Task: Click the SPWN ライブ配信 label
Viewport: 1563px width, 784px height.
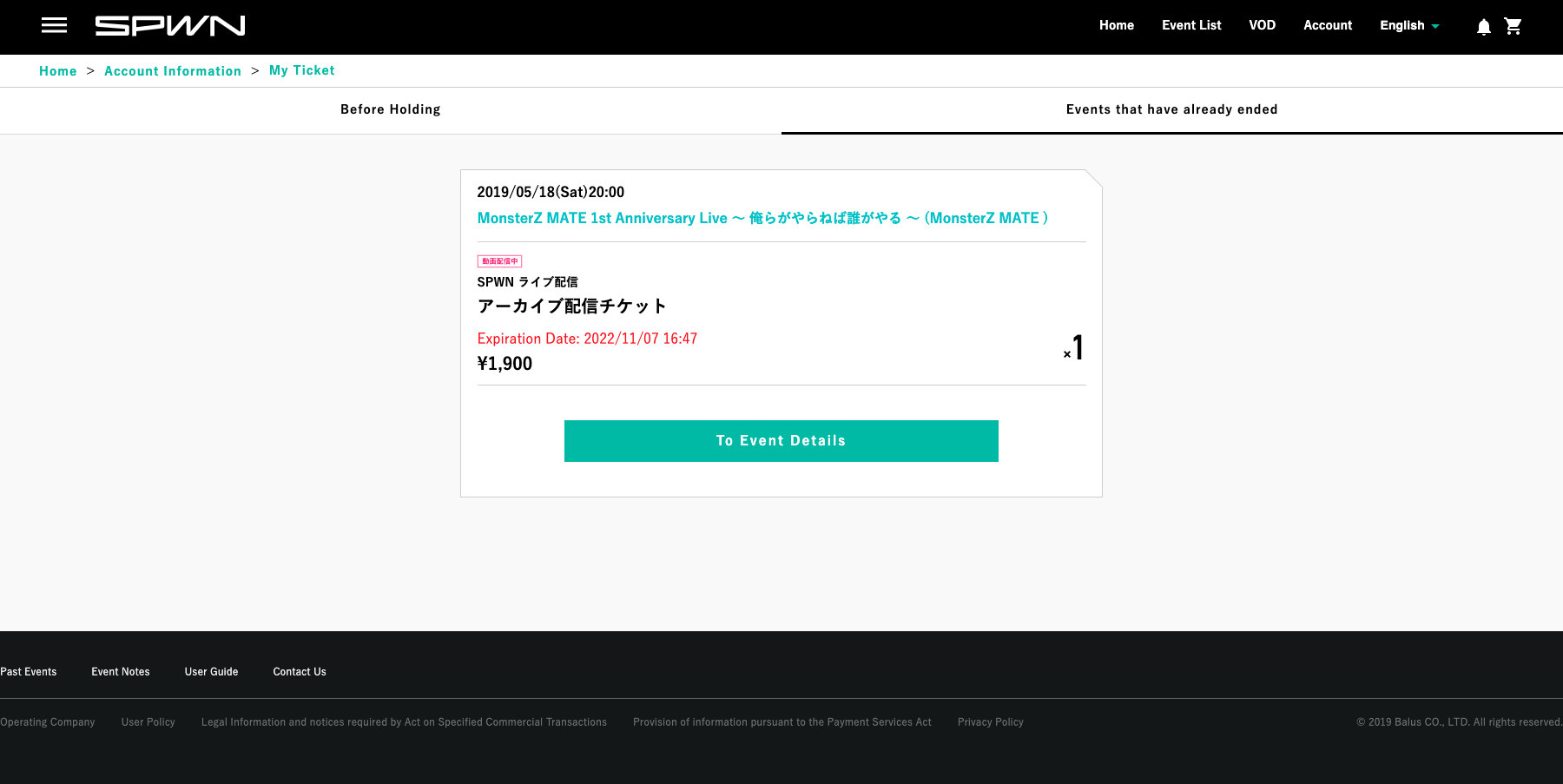Action: (x=527, y=282)
